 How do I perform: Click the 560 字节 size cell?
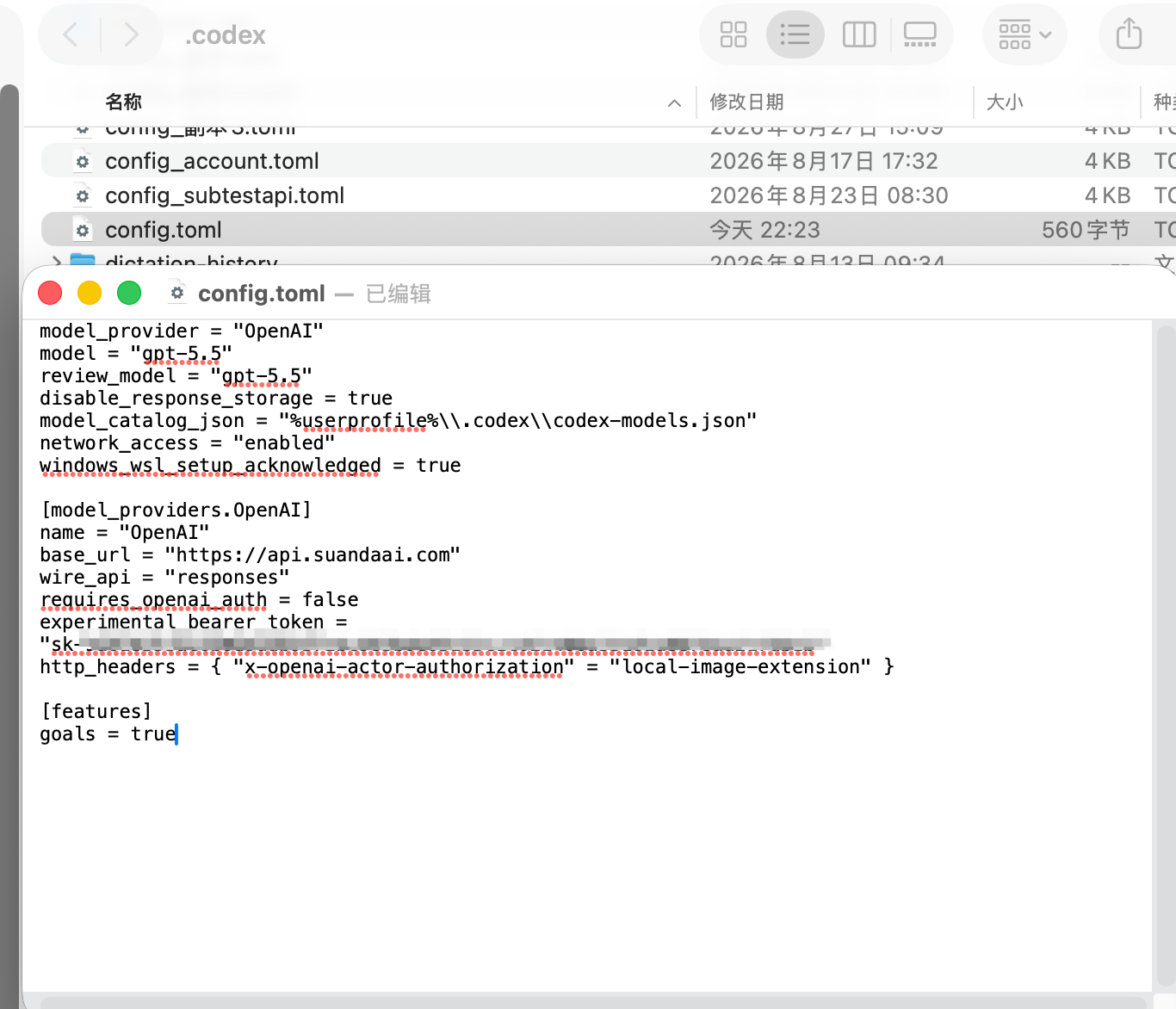[1086, 230]
